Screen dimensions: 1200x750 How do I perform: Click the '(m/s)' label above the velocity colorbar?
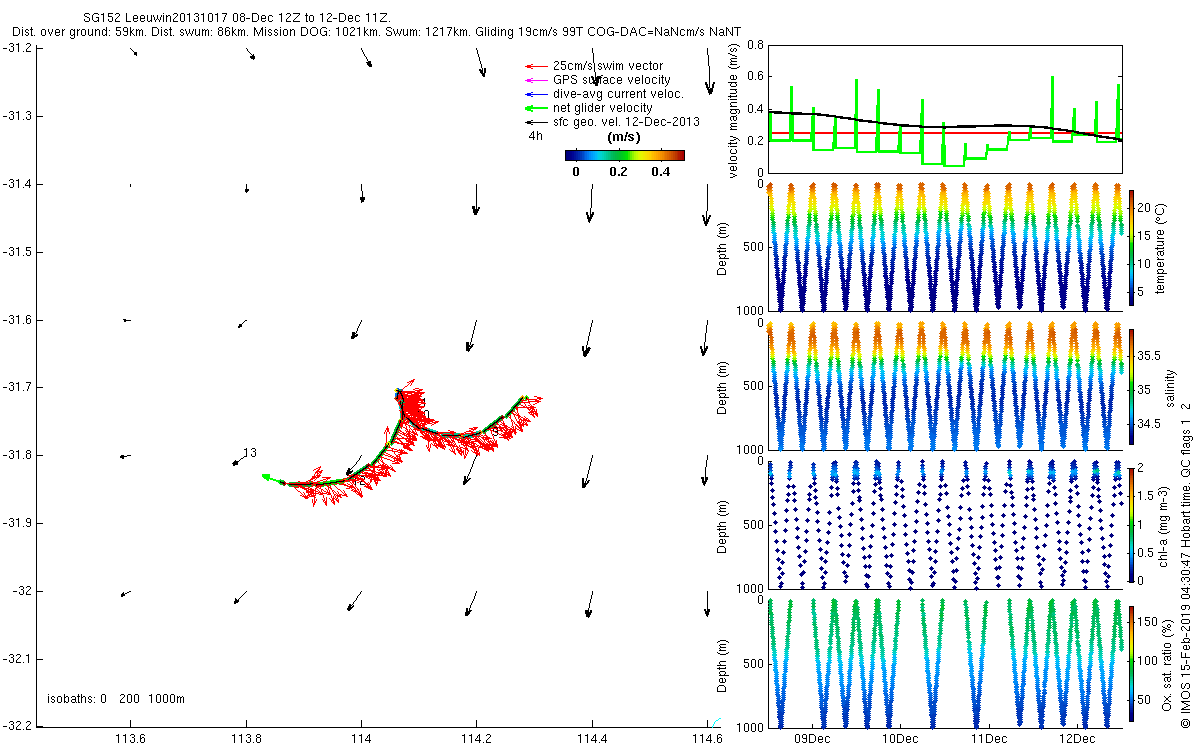pyautogui.click(x=625, y=138)
